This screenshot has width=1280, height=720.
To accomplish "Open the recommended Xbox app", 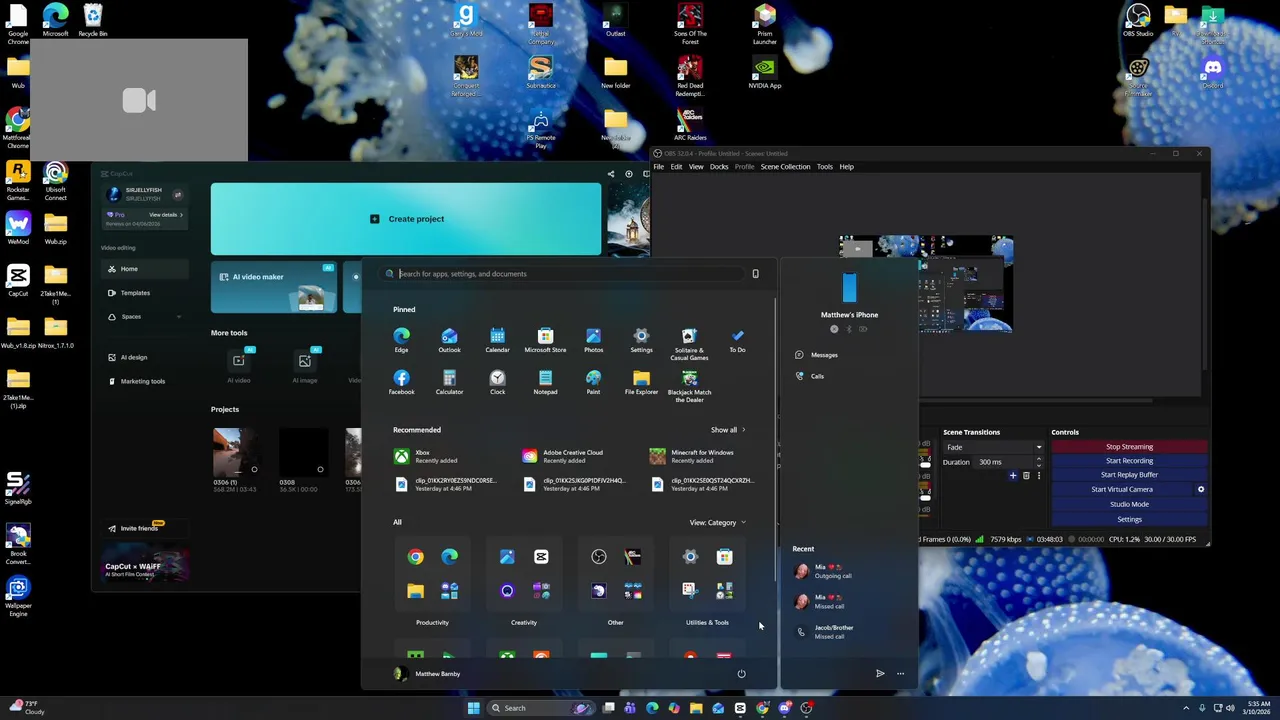I will pyautogui.click(x=426, y=456).
